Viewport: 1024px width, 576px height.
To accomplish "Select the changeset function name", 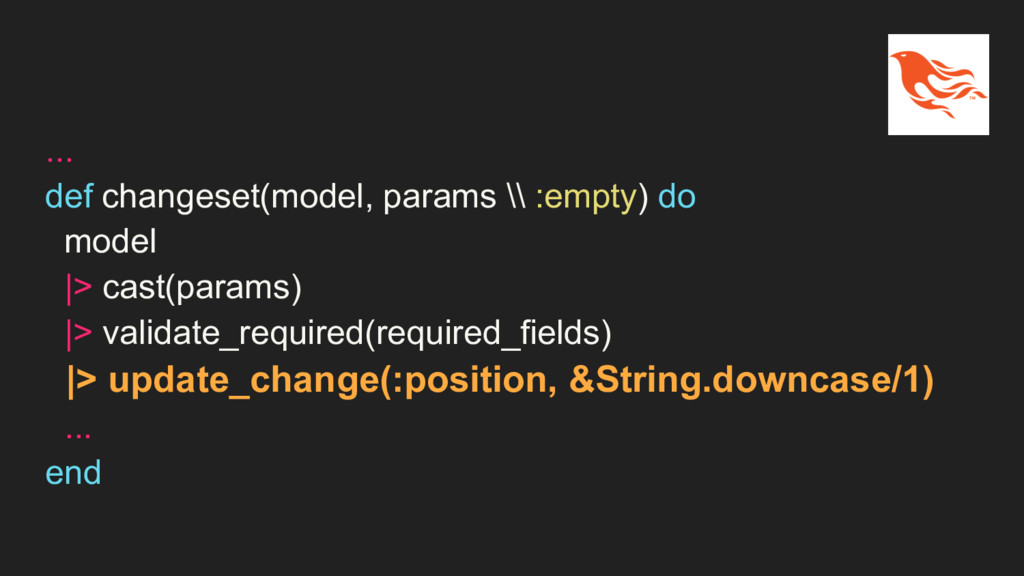I will click(x=181, y=197).
